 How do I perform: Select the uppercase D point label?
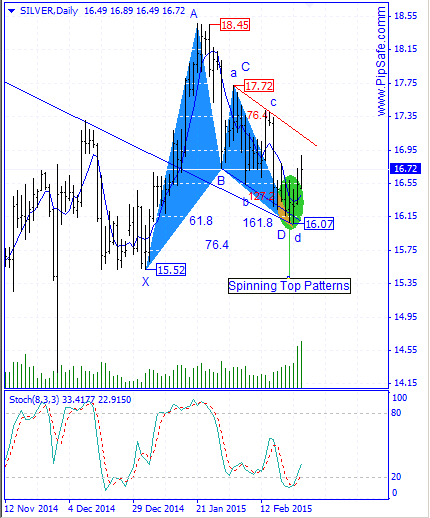[x=282, y=235]
